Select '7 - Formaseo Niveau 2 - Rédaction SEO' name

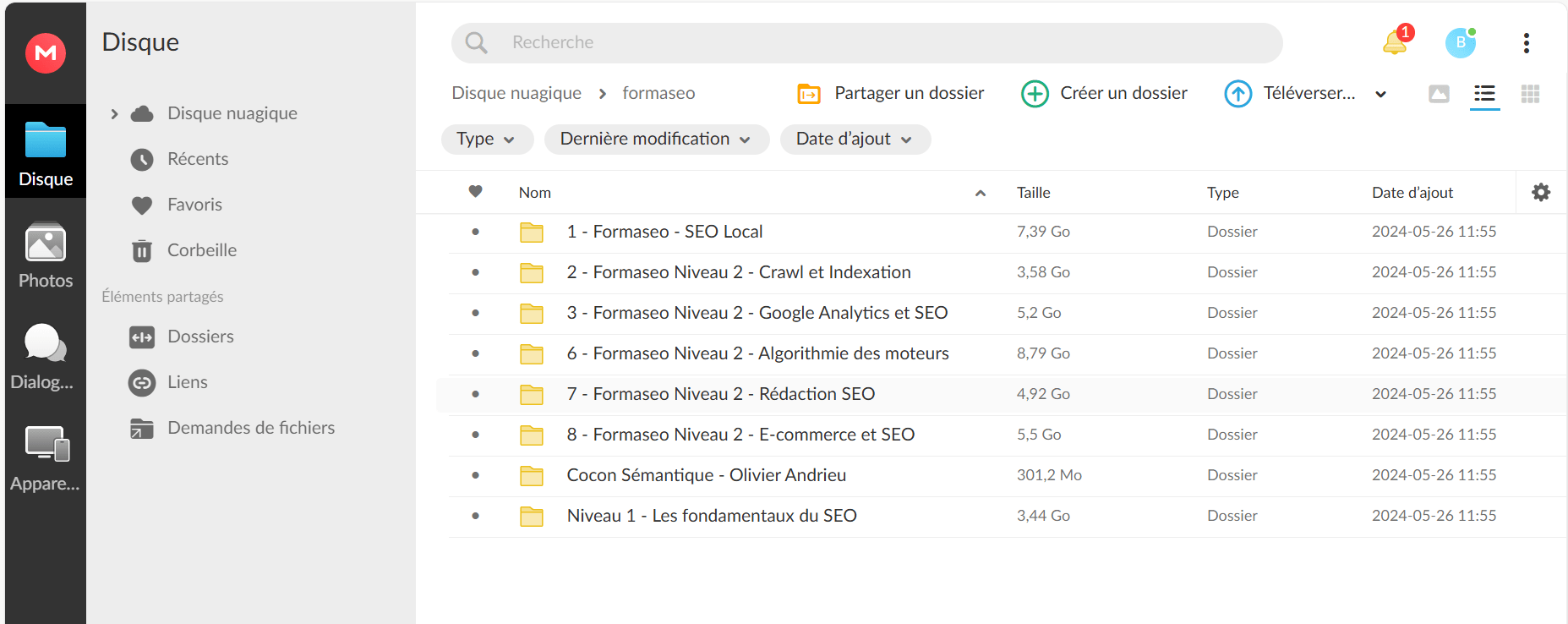(721, 394)
